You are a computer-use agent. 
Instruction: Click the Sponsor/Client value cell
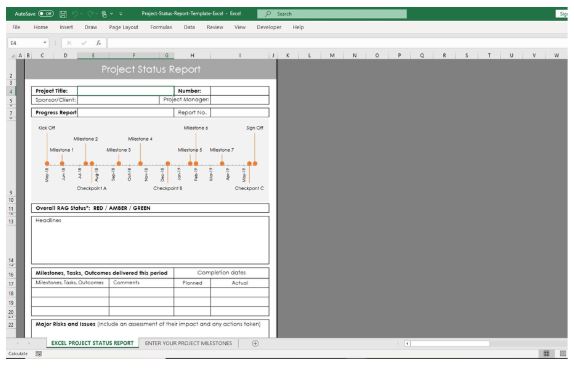point(118,100)
